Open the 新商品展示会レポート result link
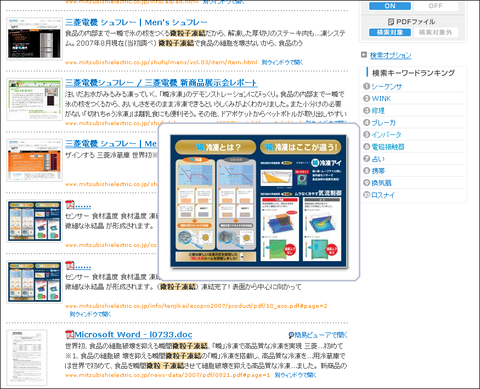 (161, 83)
